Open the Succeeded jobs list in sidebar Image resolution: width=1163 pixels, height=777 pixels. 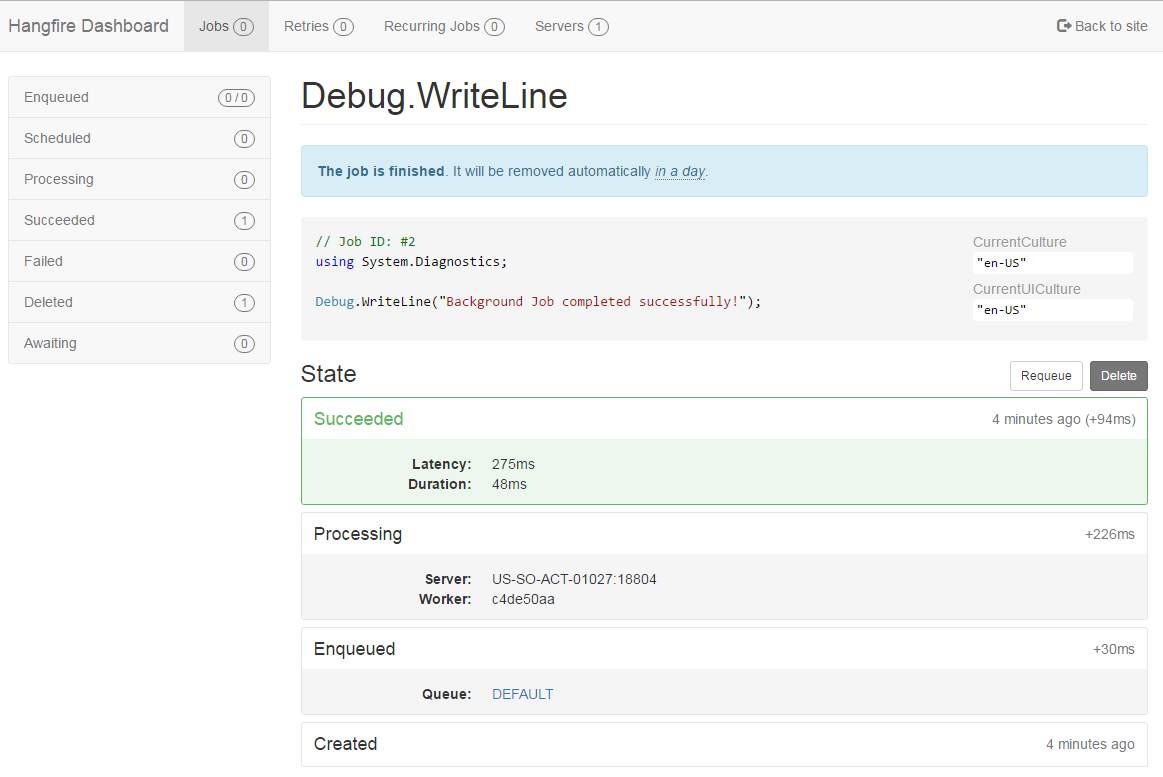139,220
